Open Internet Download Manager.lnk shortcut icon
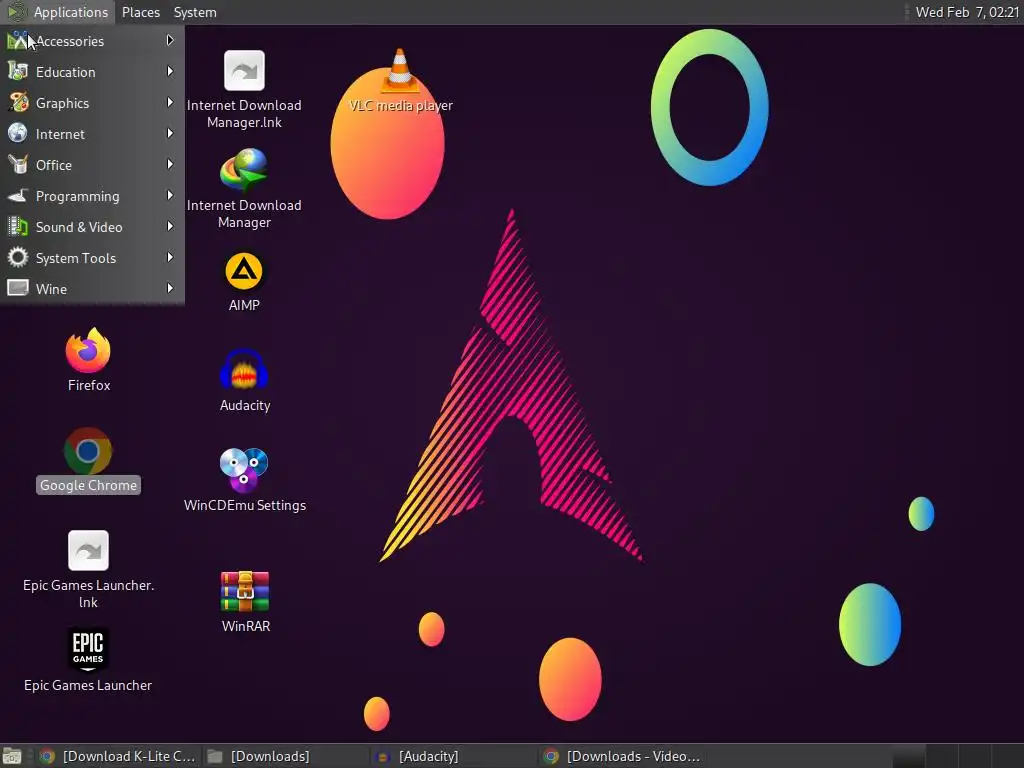The height and width of the screenshot is (768, 1024). tap(244, 71)
